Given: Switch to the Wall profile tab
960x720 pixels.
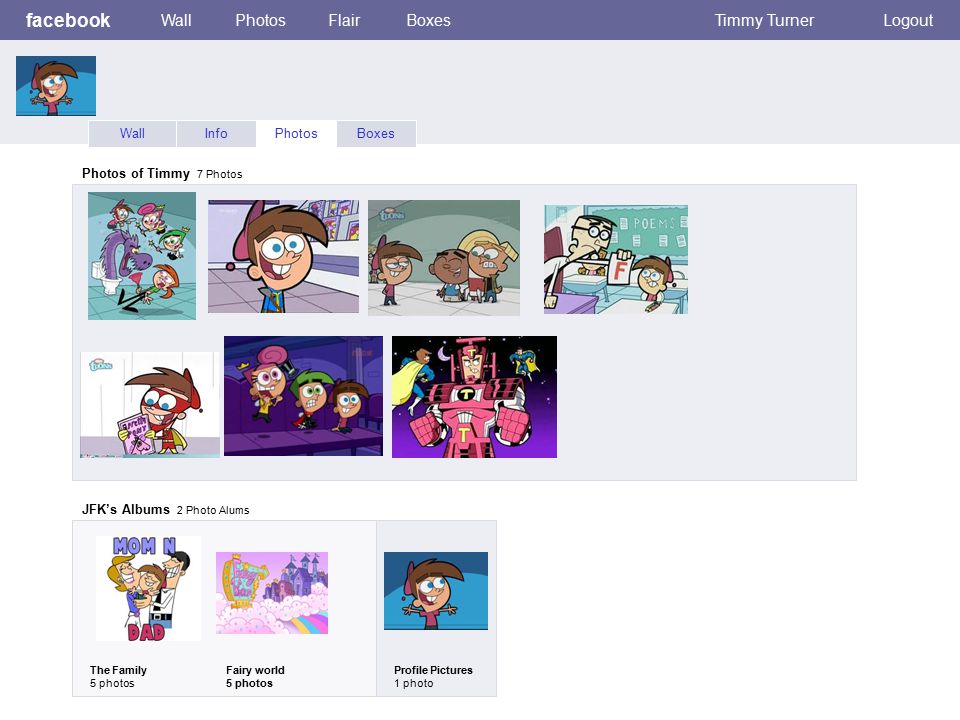Looking at the screenshot, I should 132,133.
